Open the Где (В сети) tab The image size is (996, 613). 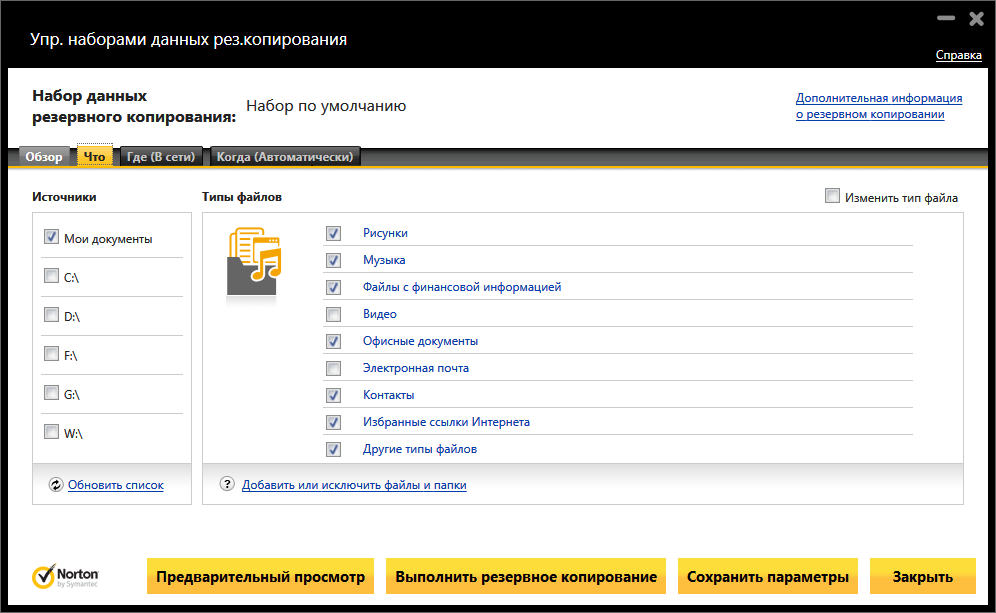161,157
